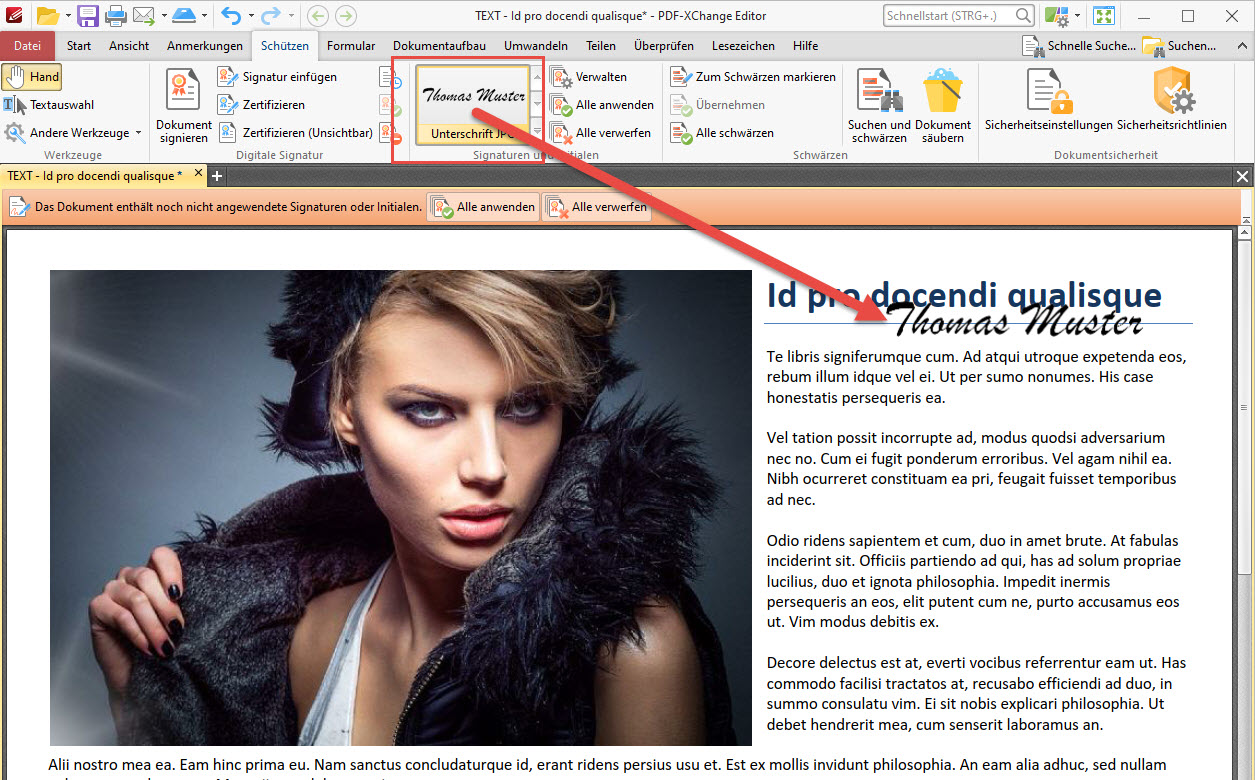Select the Thomas Muster signature thumbnail

(473, 105)
